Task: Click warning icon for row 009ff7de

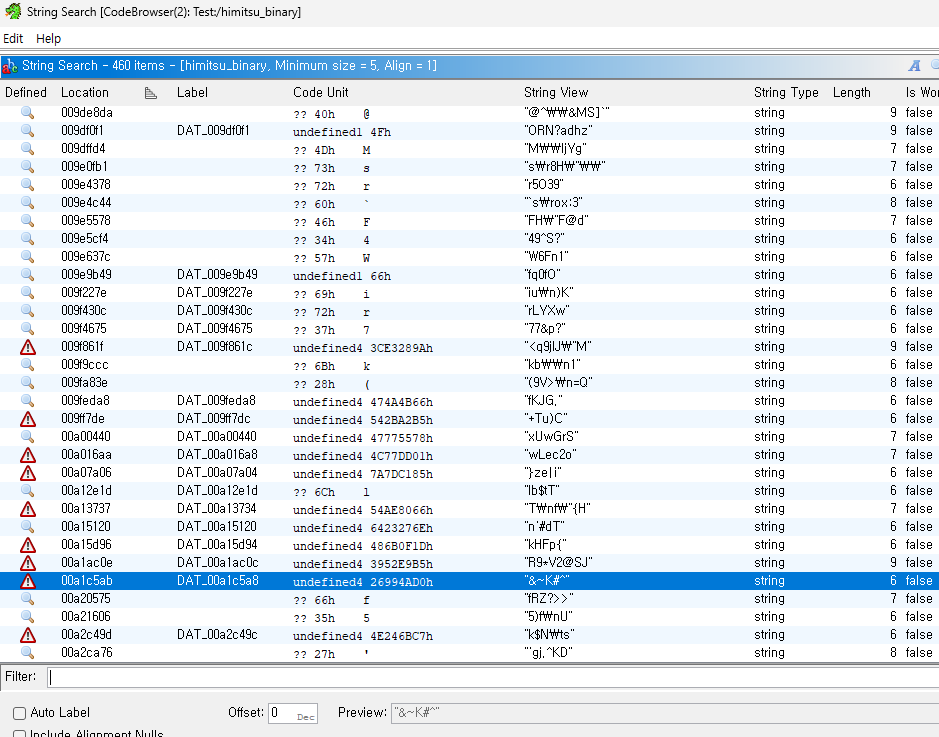Action: pos(28,419)
